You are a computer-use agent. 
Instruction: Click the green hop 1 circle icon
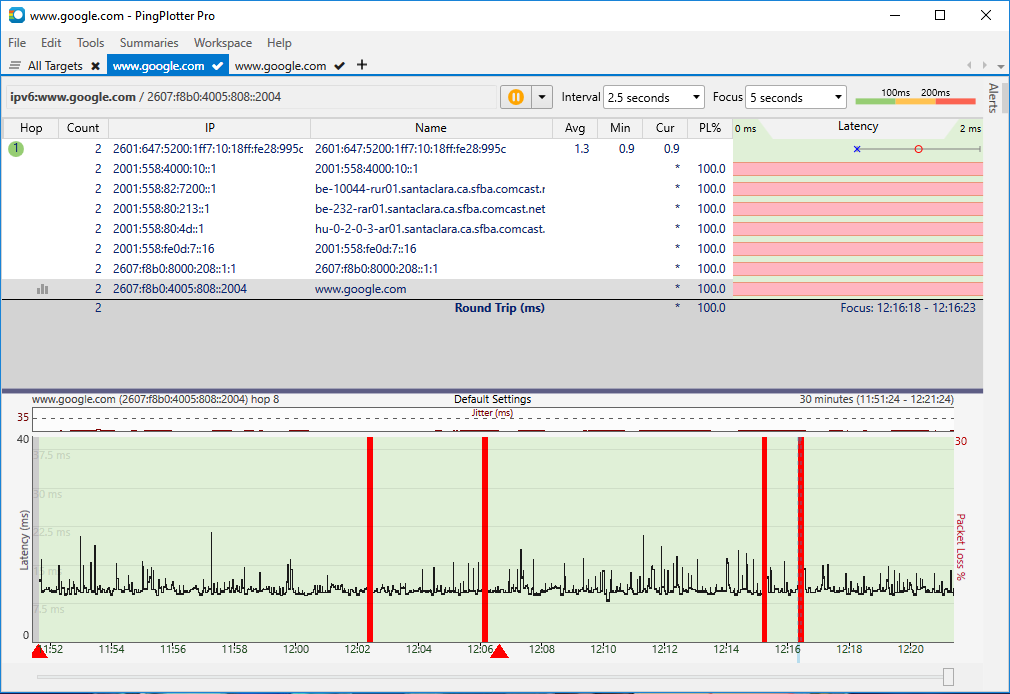(16, 149)
